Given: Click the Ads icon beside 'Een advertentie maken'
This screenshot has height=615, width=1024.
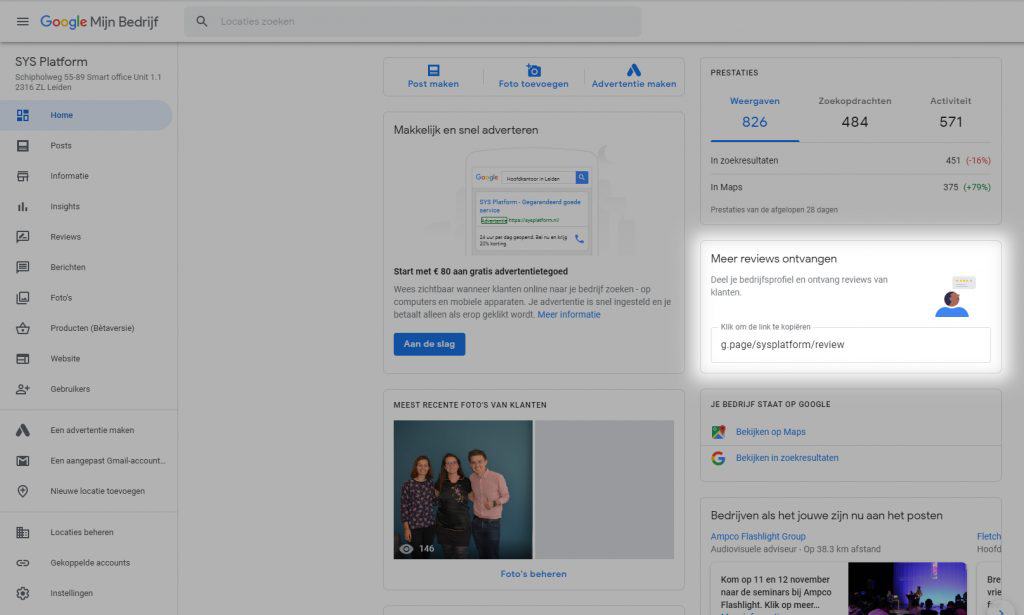Looking at the screenshot, I should click(x=23, y=430).
